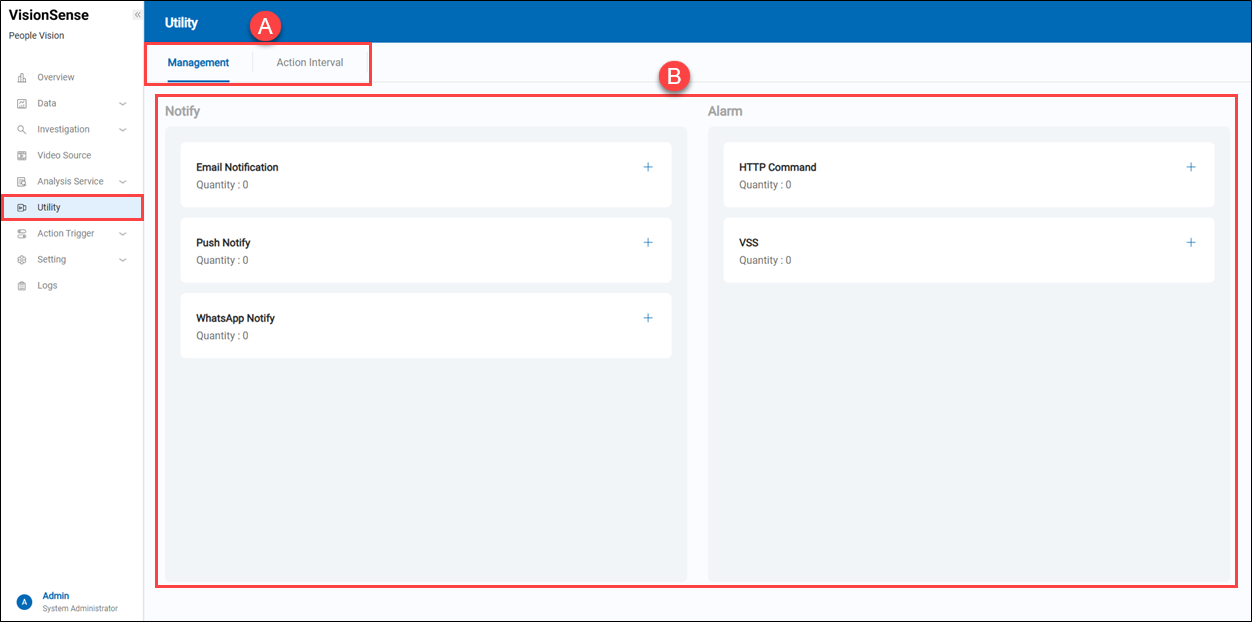Click the Video Source icon in sidebar
This screenshot has height=622, width=1252.
[x=22, y=156]
